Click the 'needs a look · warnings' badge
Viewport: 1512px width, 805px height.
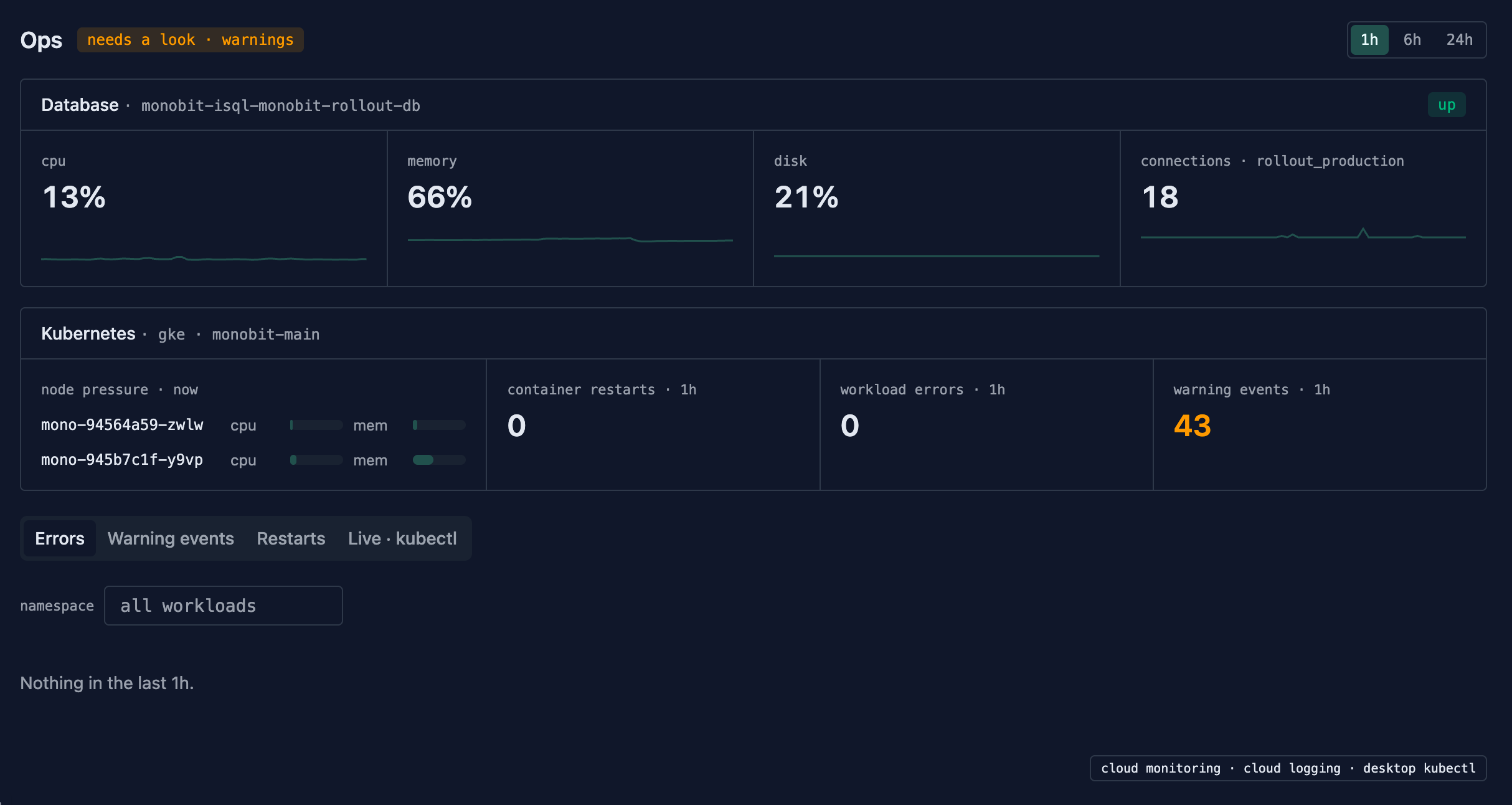(190, 40)
